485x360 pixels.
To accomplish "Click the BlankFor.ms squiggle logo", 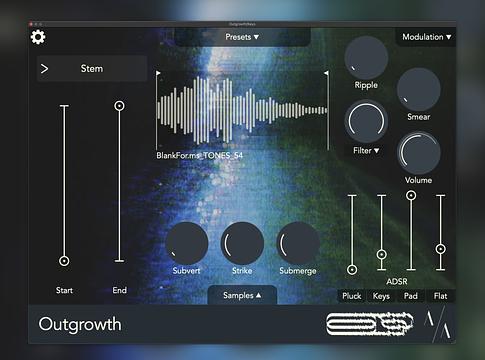I will tap(370, 324).
